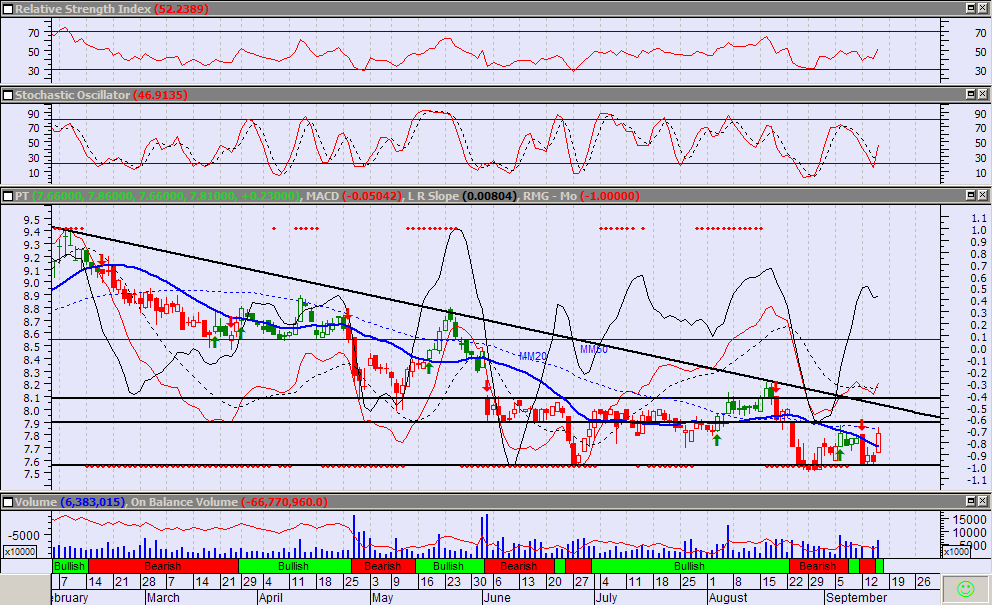Select the MM50 moving average label on the chart
Image resolution: width=992 pixels, height=605 pixels.
click(x=593, y=349)
